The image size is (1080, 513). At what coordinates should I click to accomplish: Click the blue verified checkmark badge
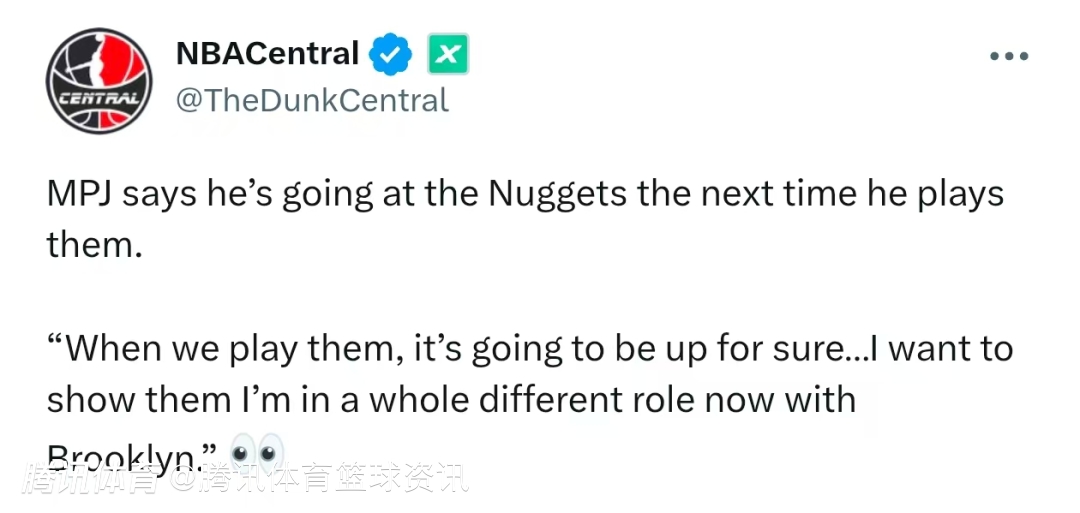coord(391,54)
